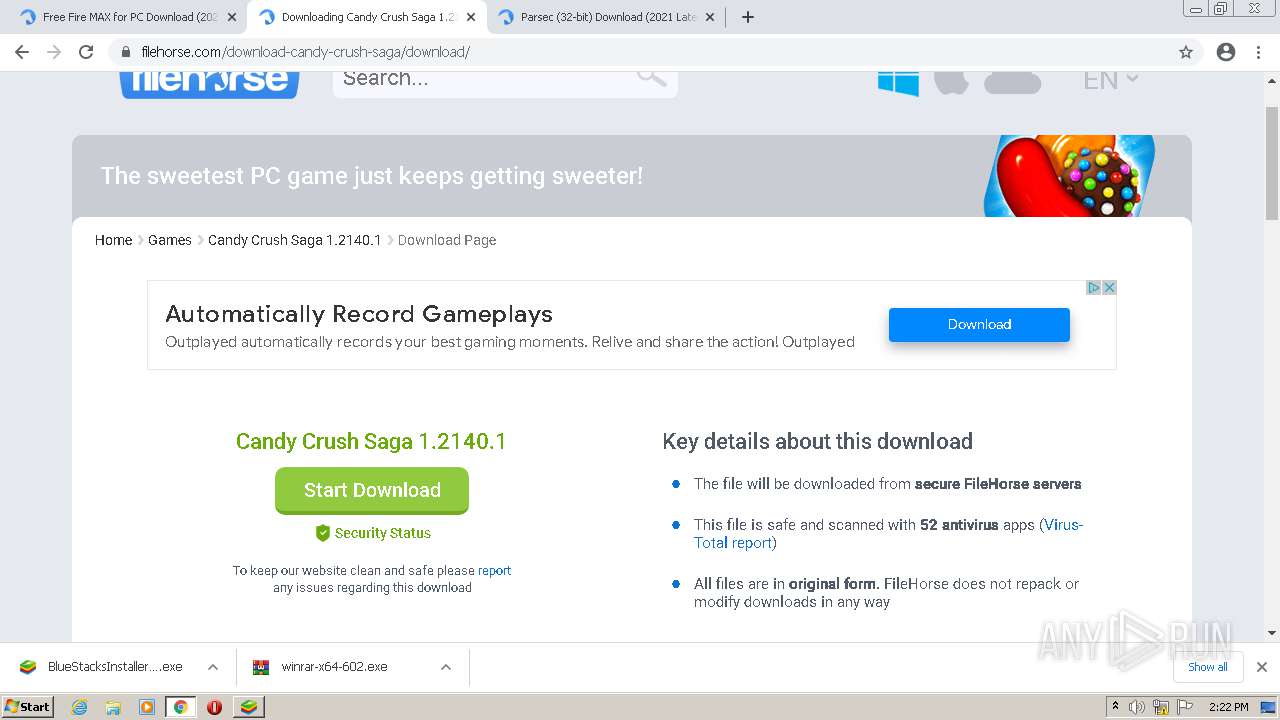Open the Windows Start menu

coord(28,707)
